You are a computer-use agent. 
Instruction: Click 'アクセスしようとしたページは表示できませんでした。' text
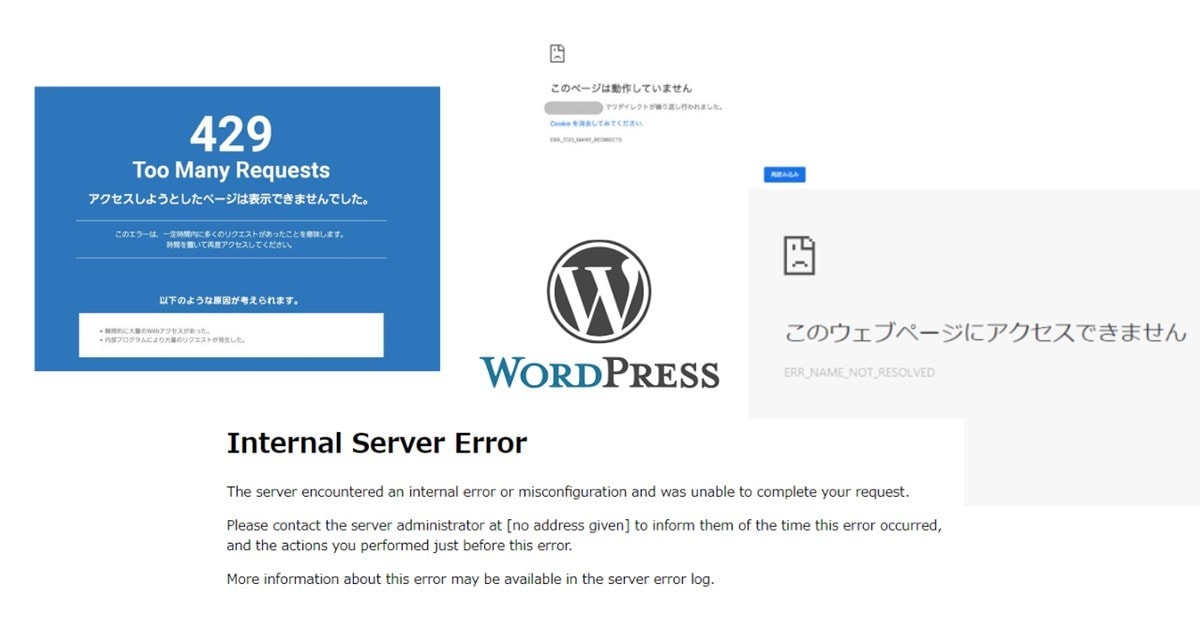coord(231,199)
